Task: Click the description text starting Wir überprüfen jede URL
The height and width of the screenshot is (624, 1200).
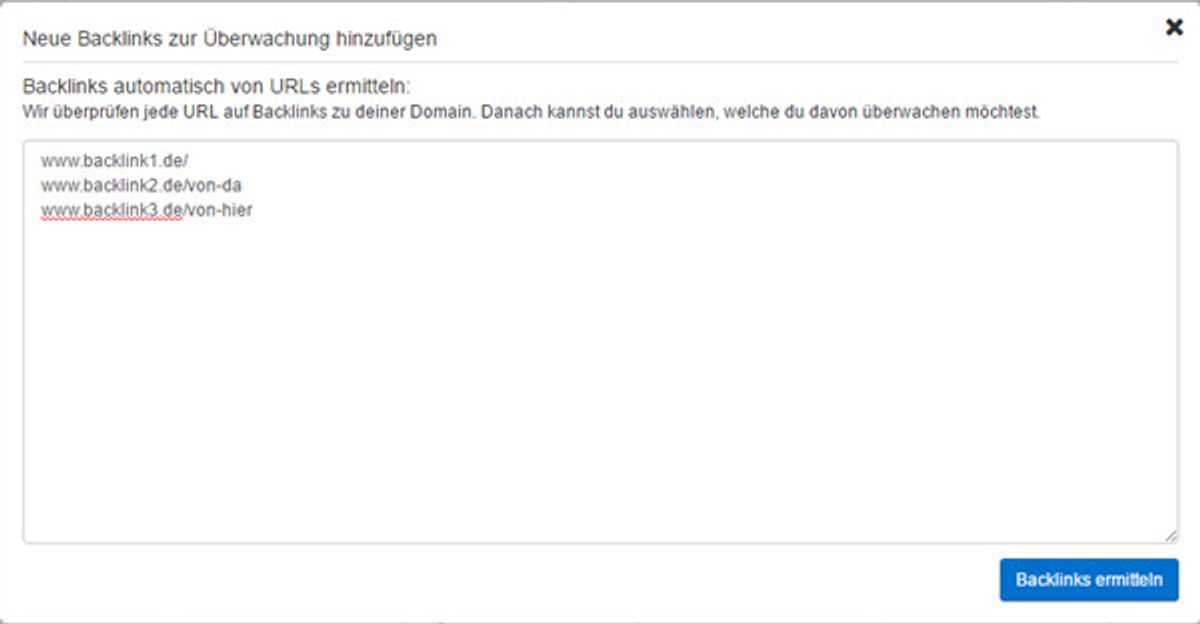Action: (x=532, y=112)
